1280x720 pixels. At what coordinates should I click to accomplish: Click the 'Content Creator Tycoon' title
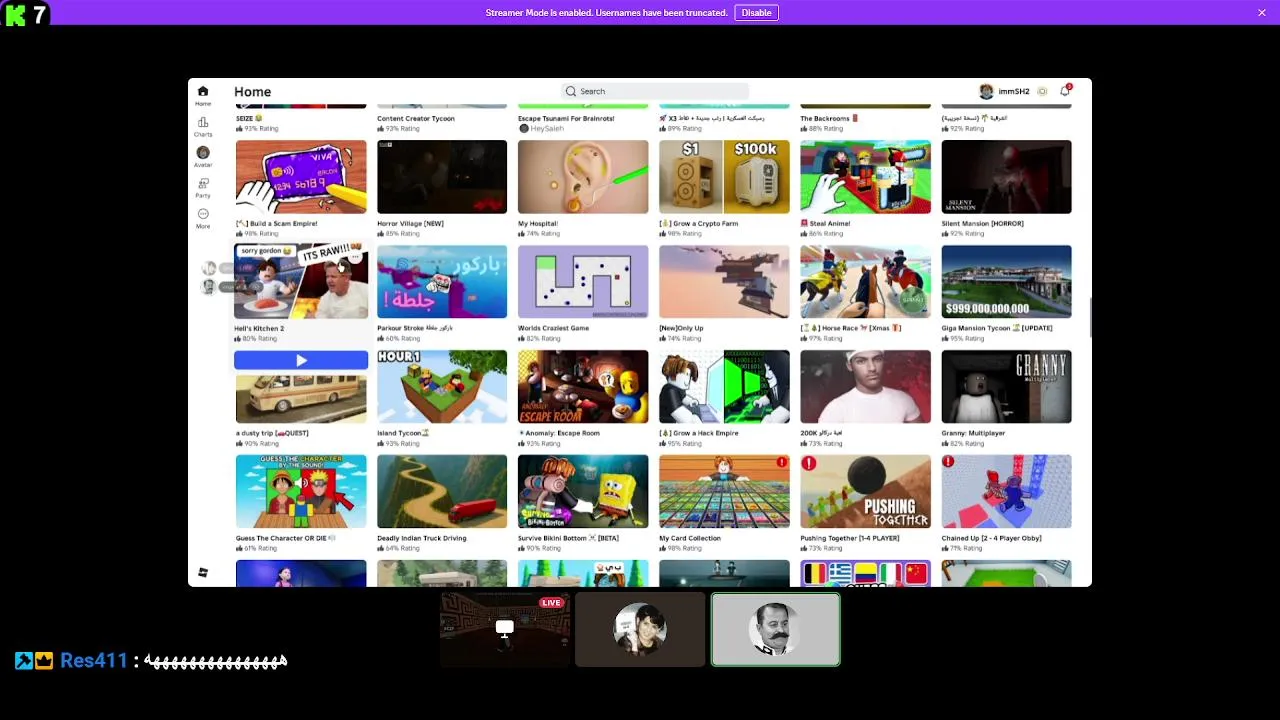[416, 118]
